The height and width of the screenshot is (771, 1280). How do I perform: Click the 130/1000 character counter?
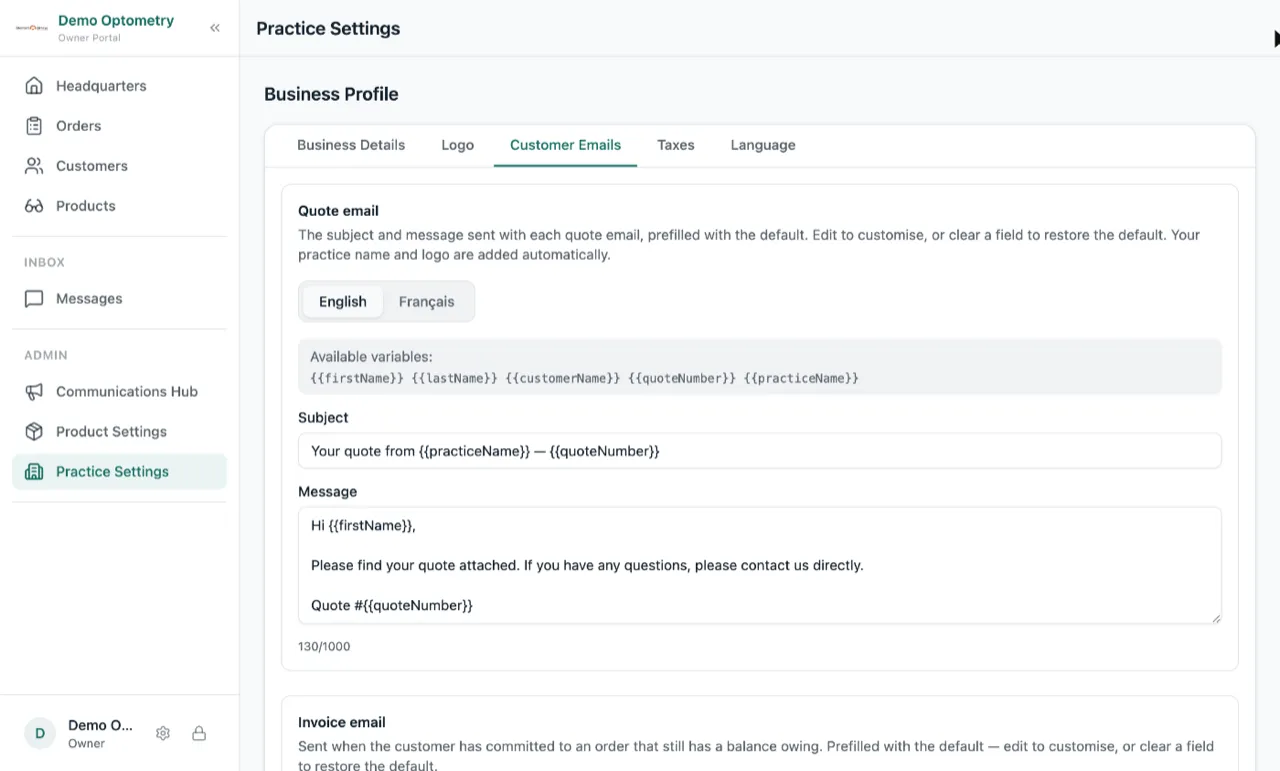pyautogui.click(x=324, y=646)
